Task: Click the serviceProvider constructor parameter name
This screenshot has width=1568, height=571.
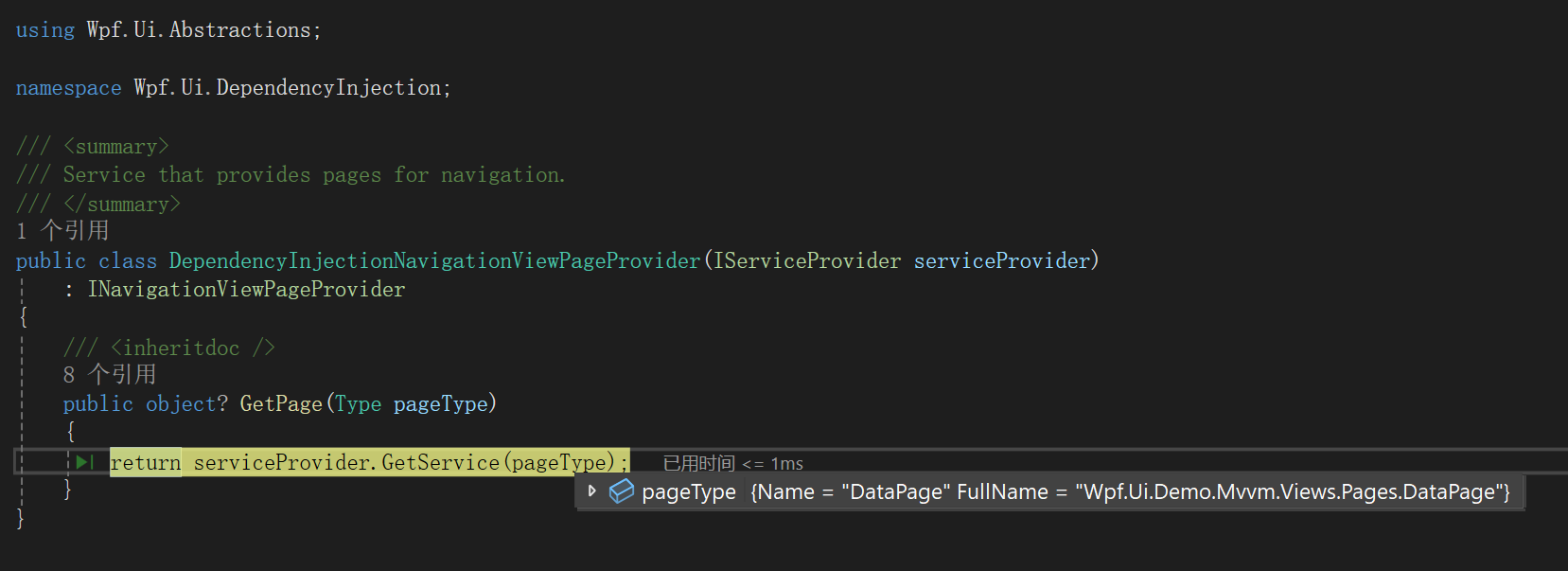Action: pos(1002,260)
